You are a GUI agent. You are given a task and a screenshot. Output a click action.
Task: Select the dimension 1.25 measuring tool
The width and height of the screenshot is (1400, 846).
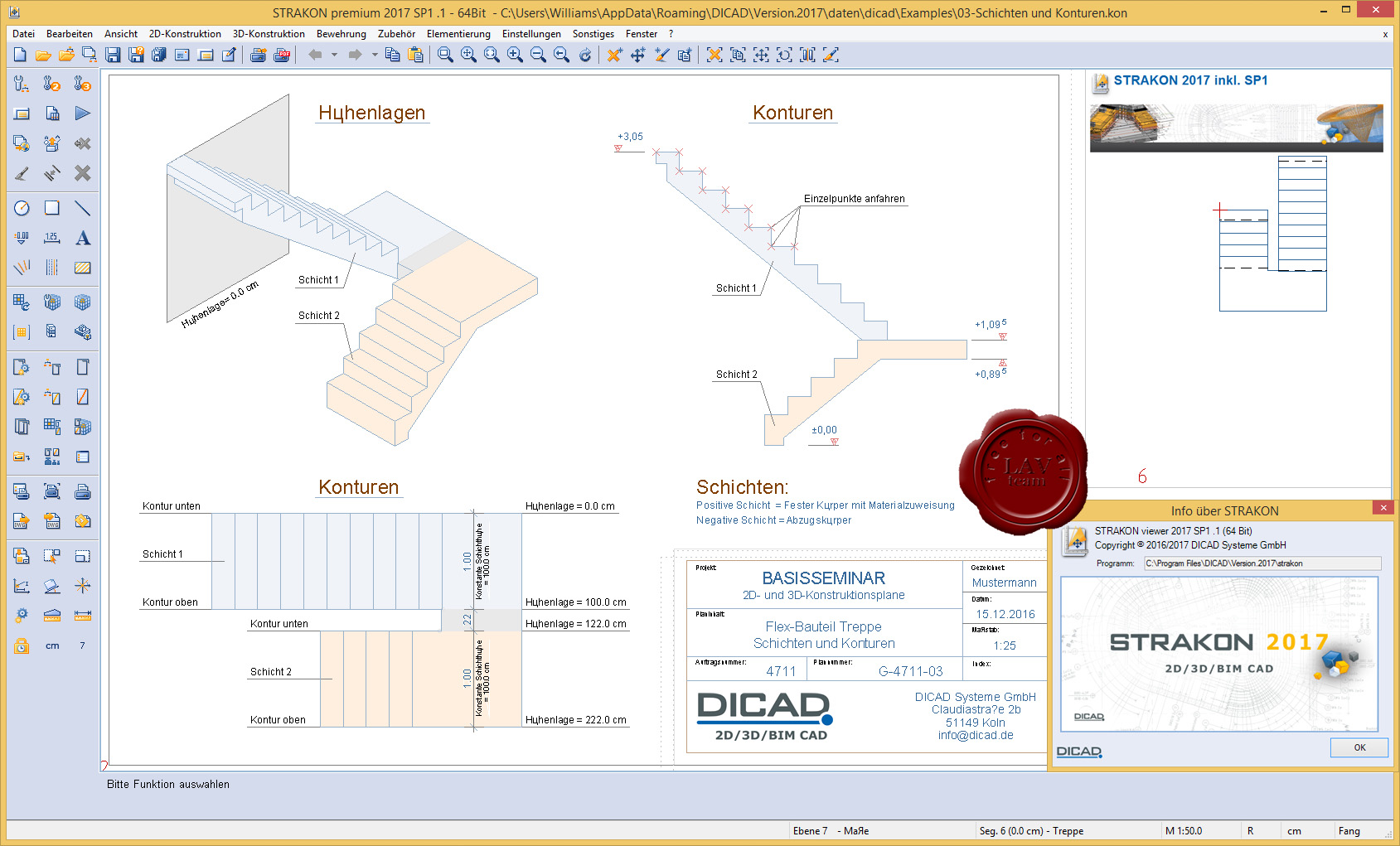[x=52, y=238]
